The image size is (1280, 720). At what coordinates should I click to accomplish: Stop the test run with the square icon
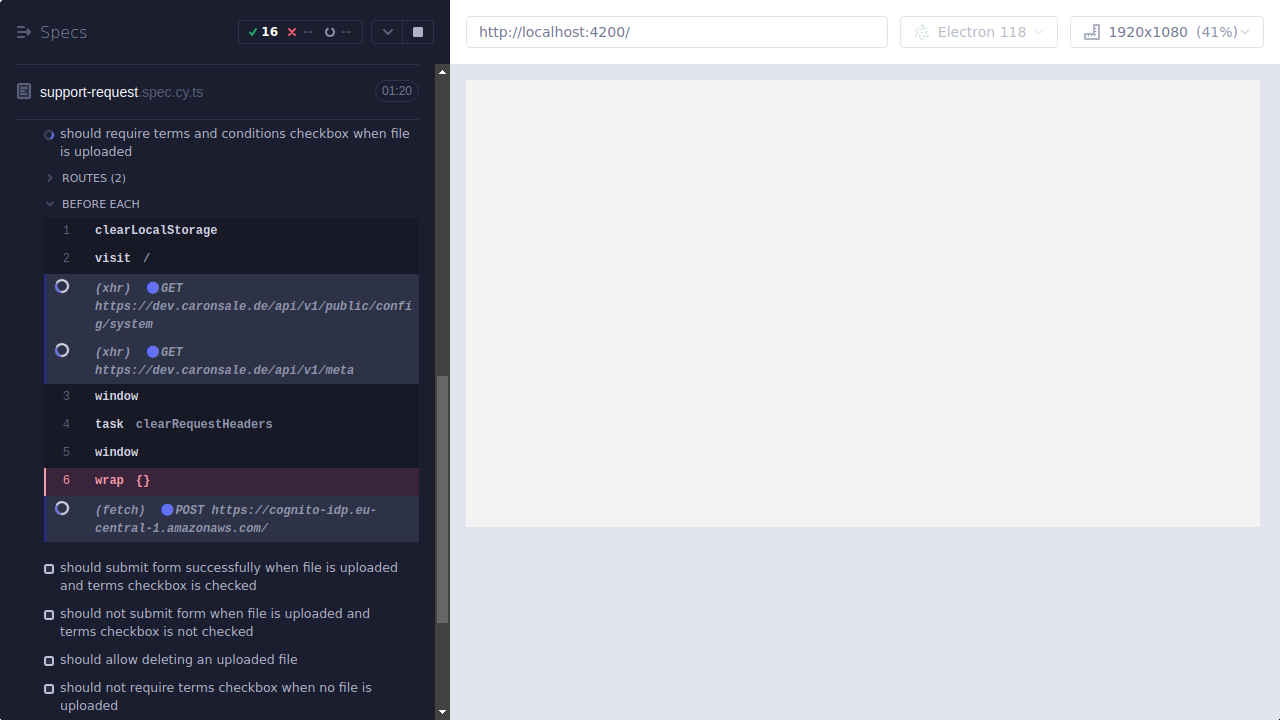(417, 31)
